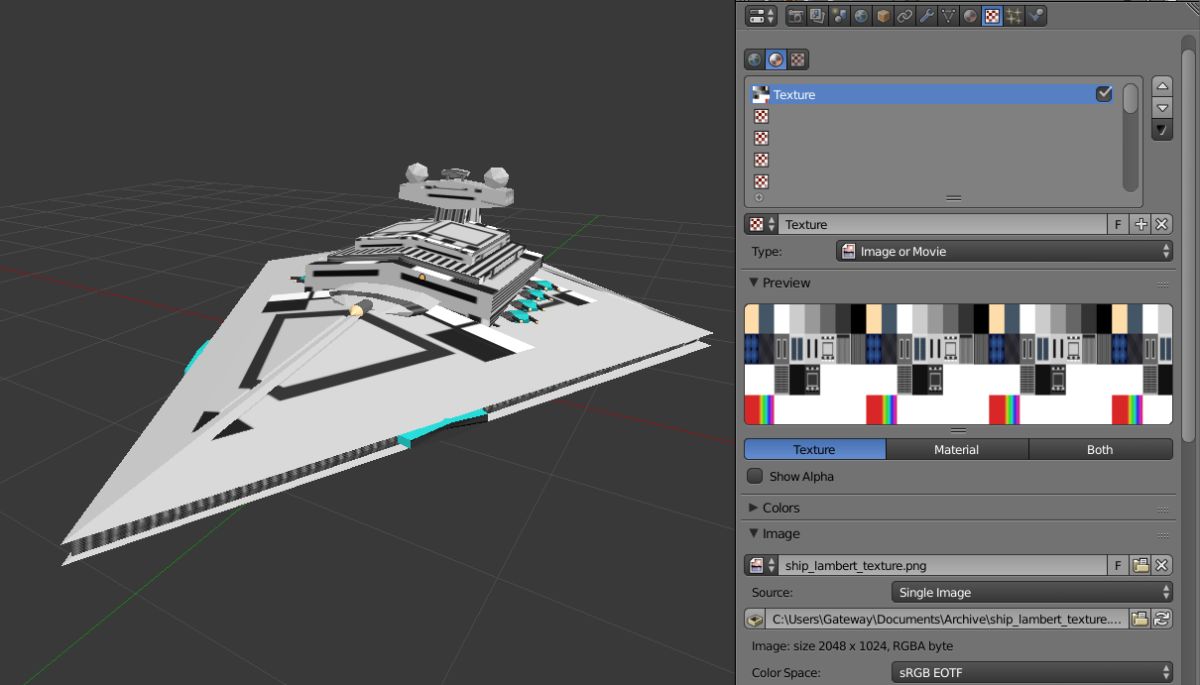Click the Image panel drag grip
This screenshot has width=1200, height=685.
pyautogui.click(x=1163, y=534)
